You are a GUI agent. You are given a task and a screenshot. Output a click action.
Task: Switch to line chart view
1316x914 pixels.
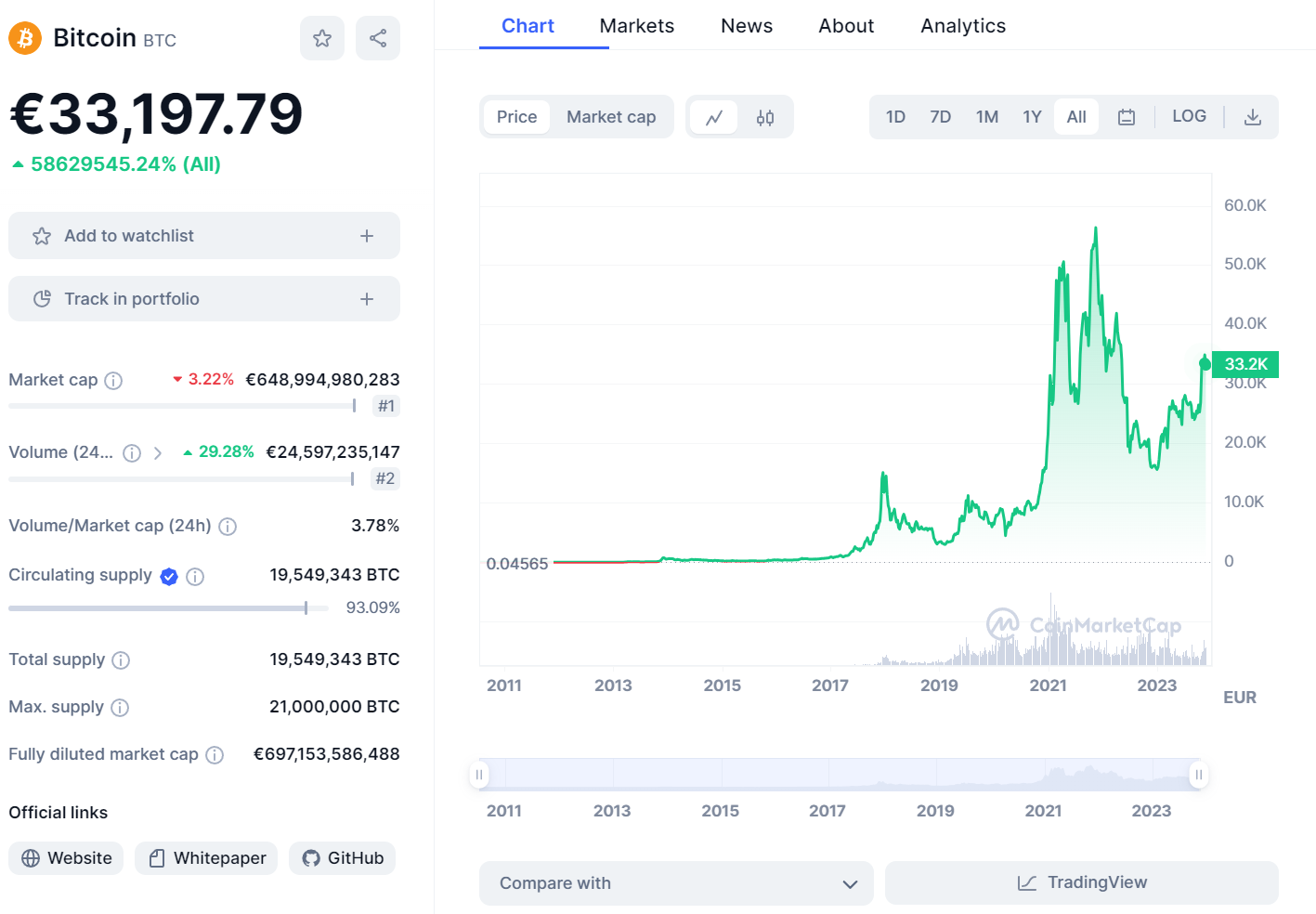714,117
